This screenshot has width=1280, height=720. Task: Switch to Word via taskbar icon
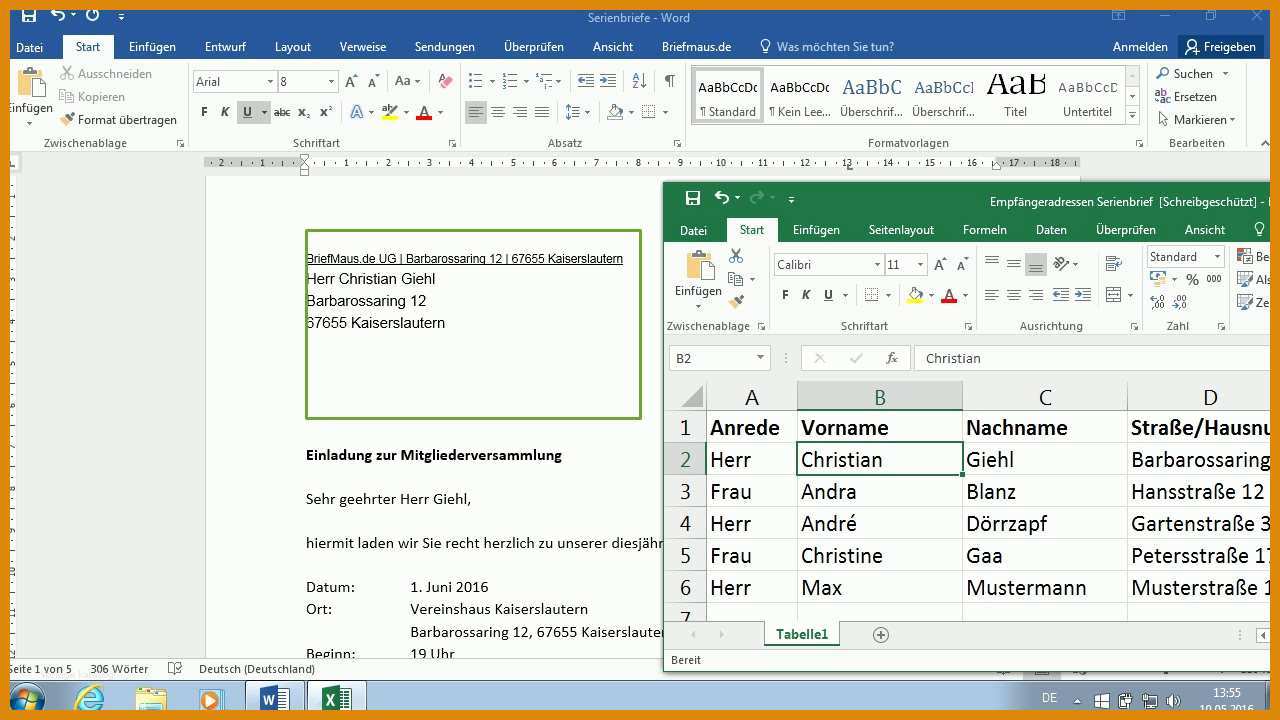[x=274, y=699]
